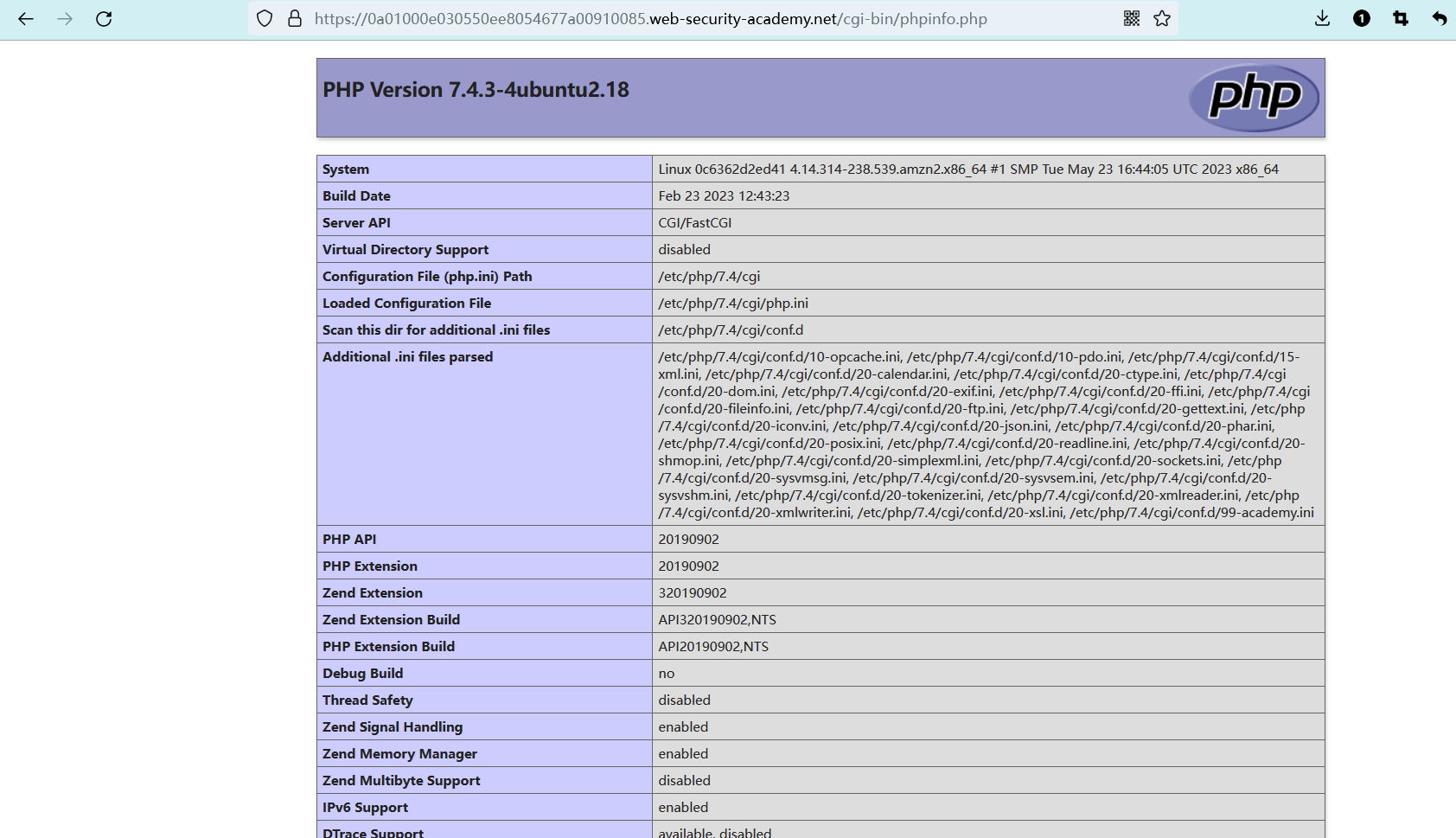
Task: Click the forward navigation arrow
Action: tap(65, 19)
